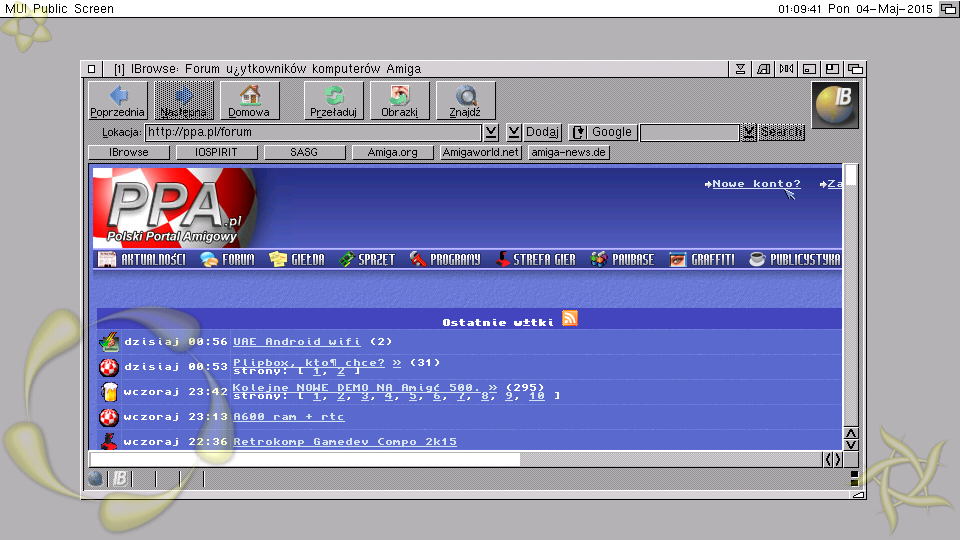Click the horizontal scrollbar right arrow
Viewport: 960px width, 540px height.
[837, 459]
